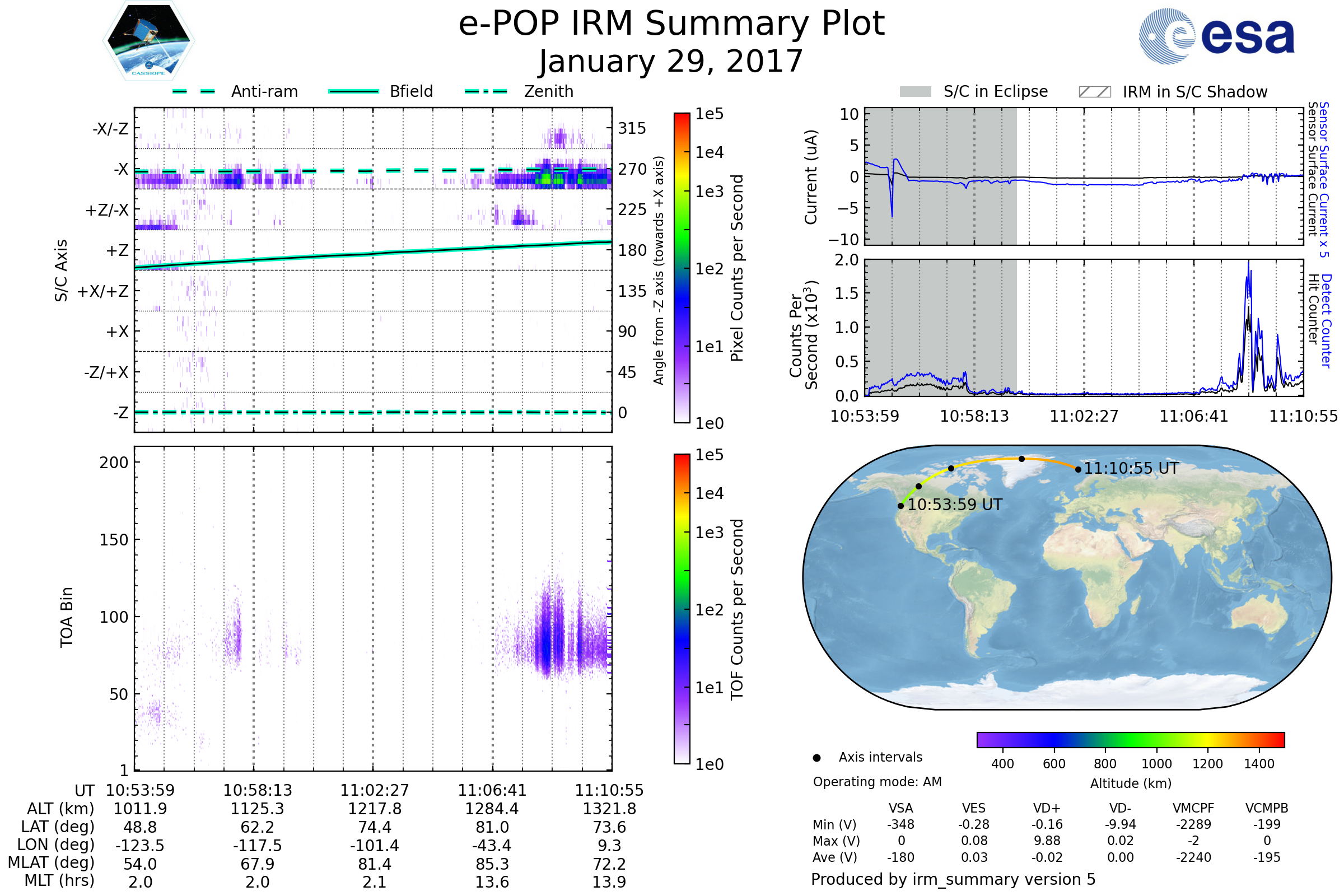1344x896 pixels.
Task: Click the Zenith dash-dot legend line
Action: point(486,91)
